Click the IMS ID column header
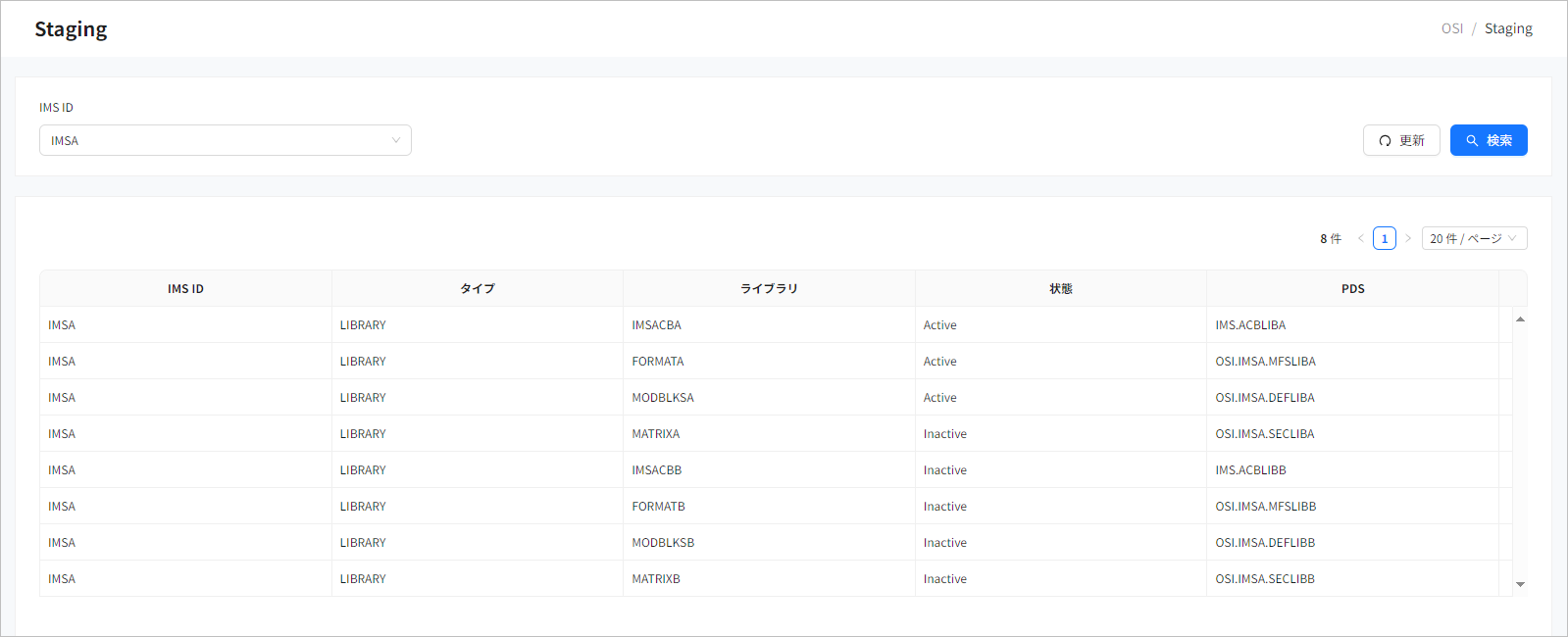This screenshot has height=637, width=1568. tap(185, 288)
